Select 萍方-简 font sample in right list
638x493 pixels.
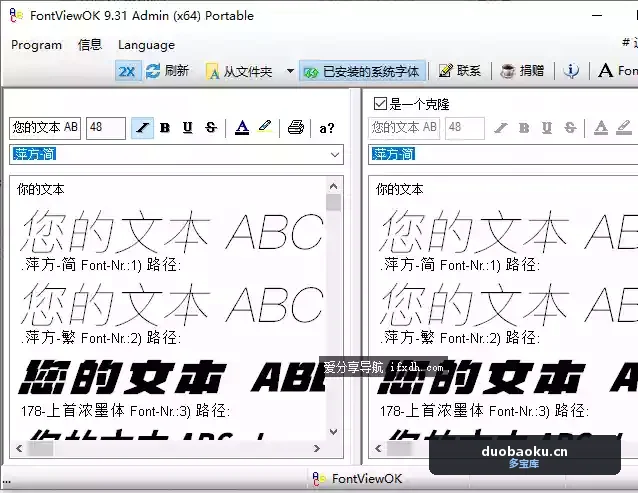click(508, 231)
